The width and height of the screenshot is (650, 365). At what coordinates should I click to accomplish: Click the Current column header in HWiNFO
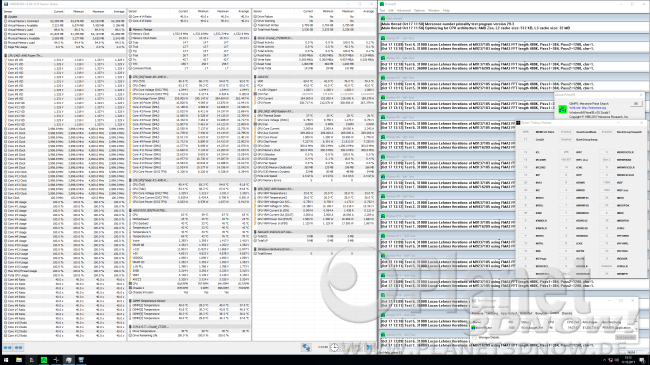pyautogui.click(x=58, y=11)
